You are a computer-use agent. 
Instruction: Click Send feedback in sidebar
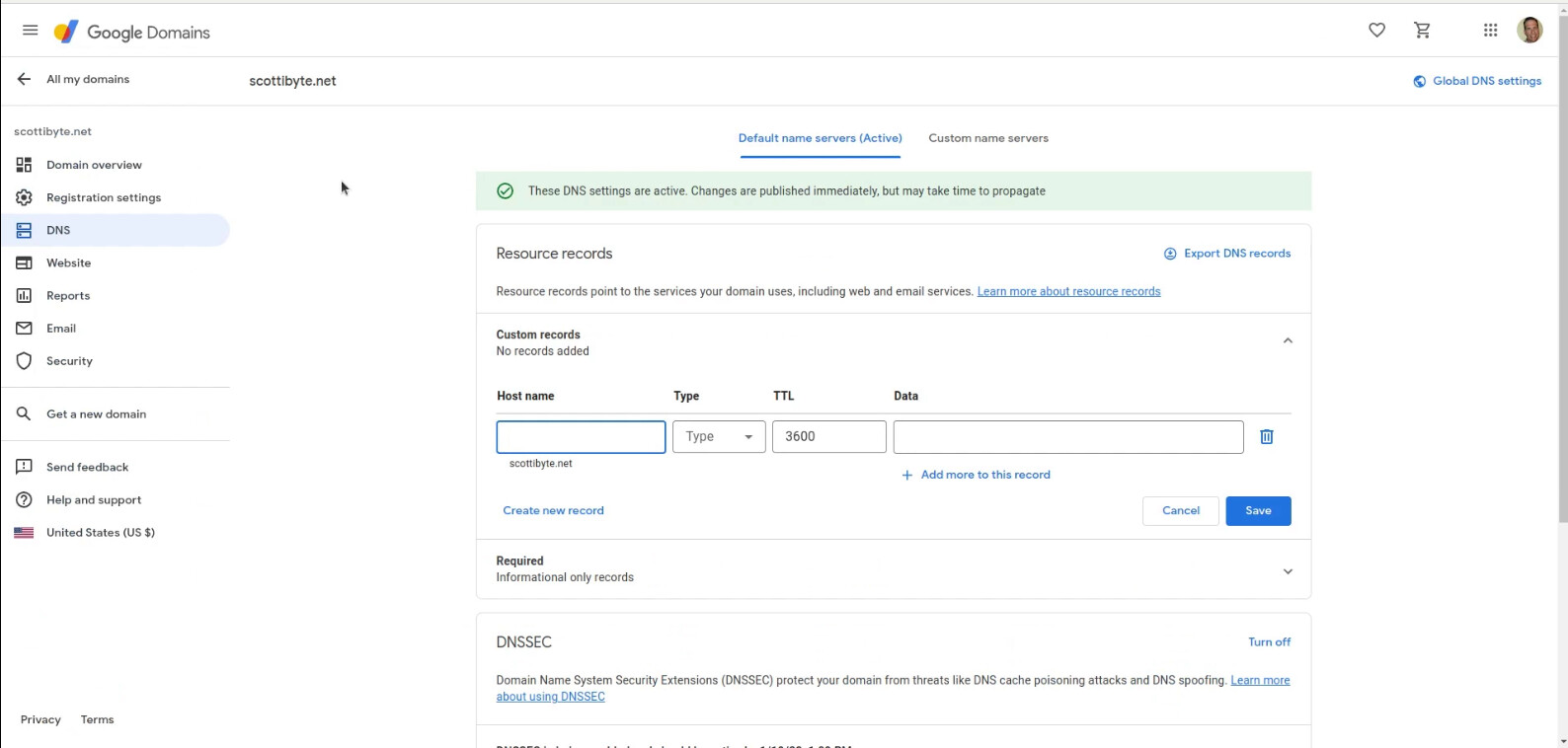pos(87,467)
